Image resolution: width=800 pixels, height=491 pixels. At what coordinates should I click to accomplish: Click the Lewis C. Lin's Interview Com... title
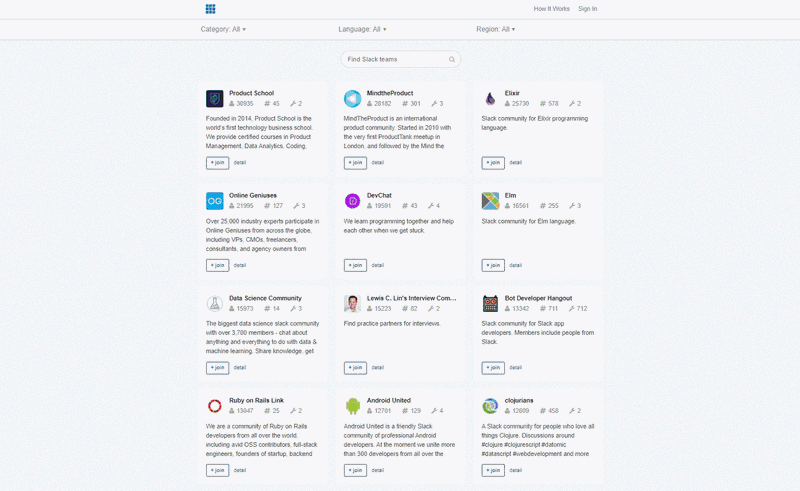click(411, 298)
